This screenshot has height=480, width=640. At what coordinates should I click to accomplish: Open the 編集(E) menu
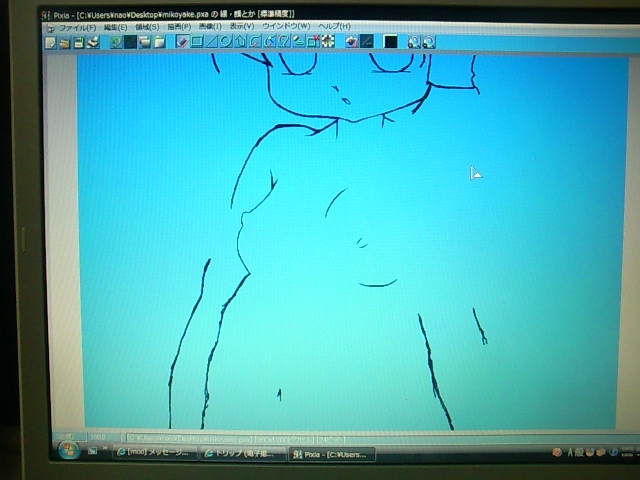116,27
